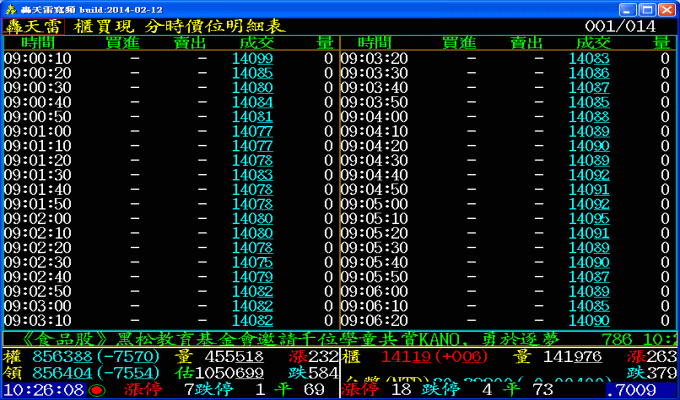Screen dimensions: 680x400
Task: Minimize the 轟天雷 window
Action: coord(627,10)
